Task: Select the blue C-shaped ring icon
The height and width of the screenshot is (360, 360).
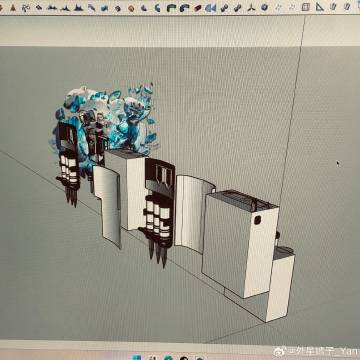Action: [x=157, y=8]
